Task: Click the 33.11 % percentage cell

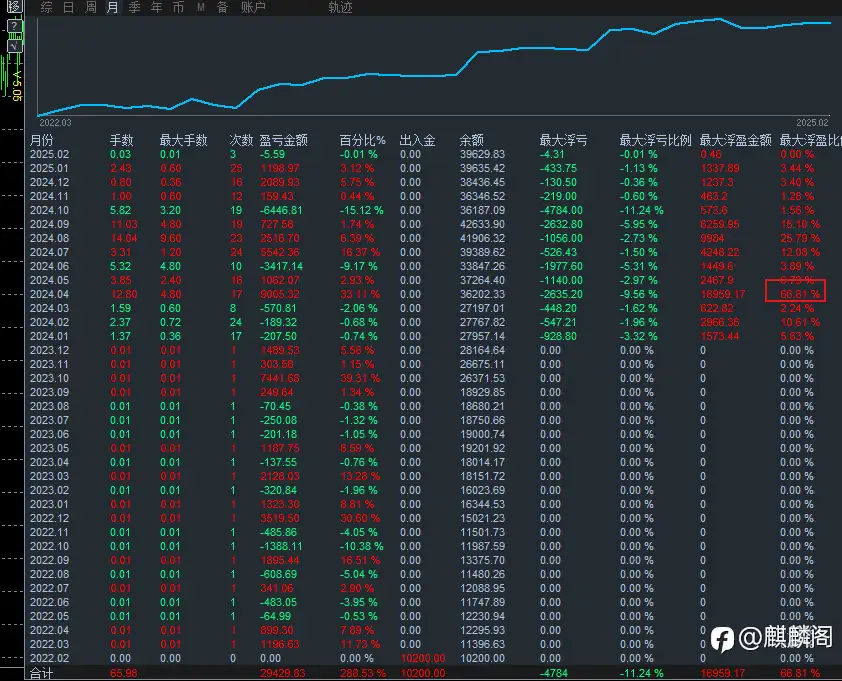Action: [360, 294]
